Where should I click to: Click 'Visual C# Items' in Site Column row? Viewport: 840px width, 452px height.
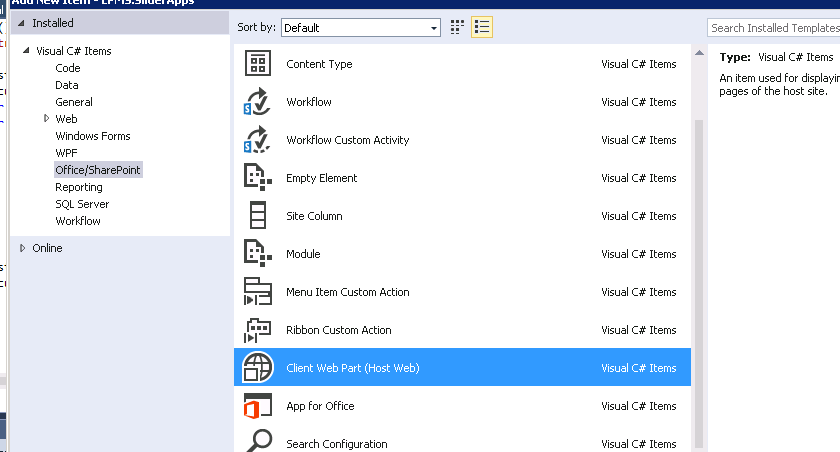coord(639,216)
